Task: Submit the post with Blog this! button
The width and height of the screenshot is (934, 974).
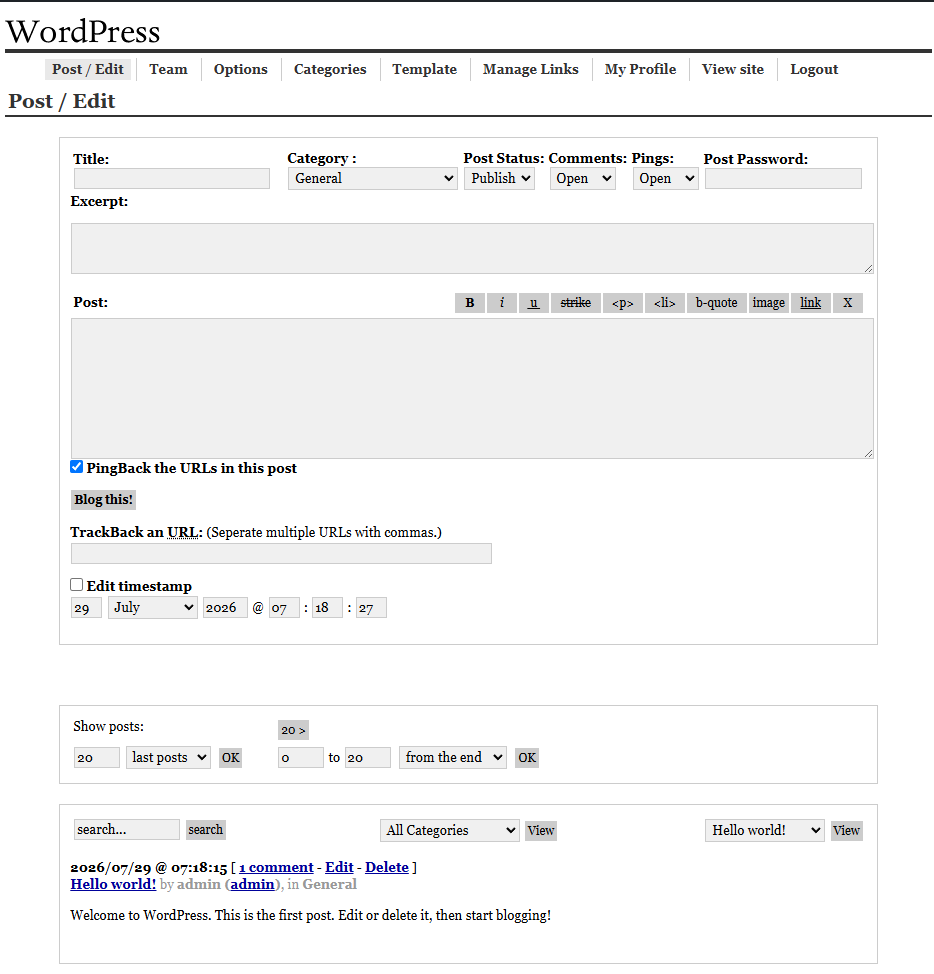Action: click(103, 499)
